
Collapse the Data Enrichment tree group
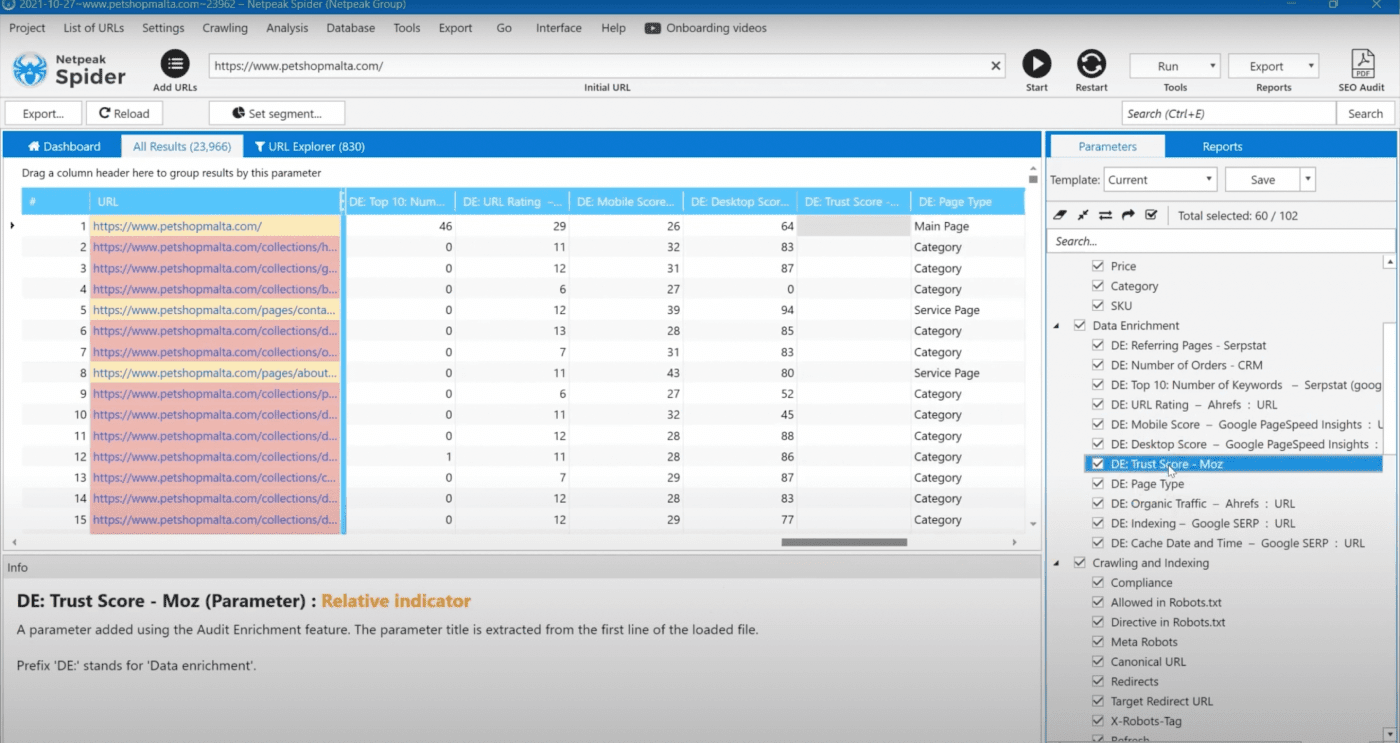coord(1057,326)
